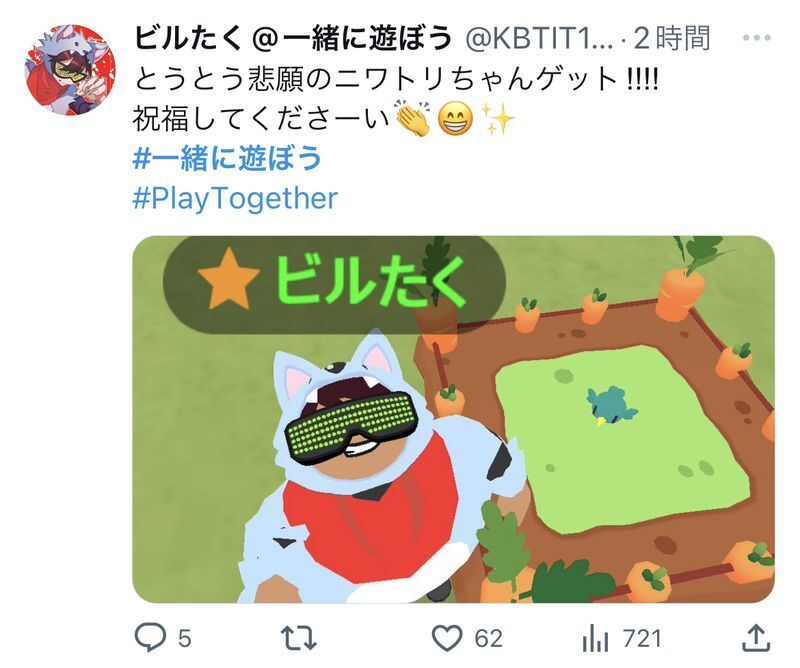Click the grinning face emoji
Image resolution: width=800 pixels, height=668 pixels.
[456, 118]
